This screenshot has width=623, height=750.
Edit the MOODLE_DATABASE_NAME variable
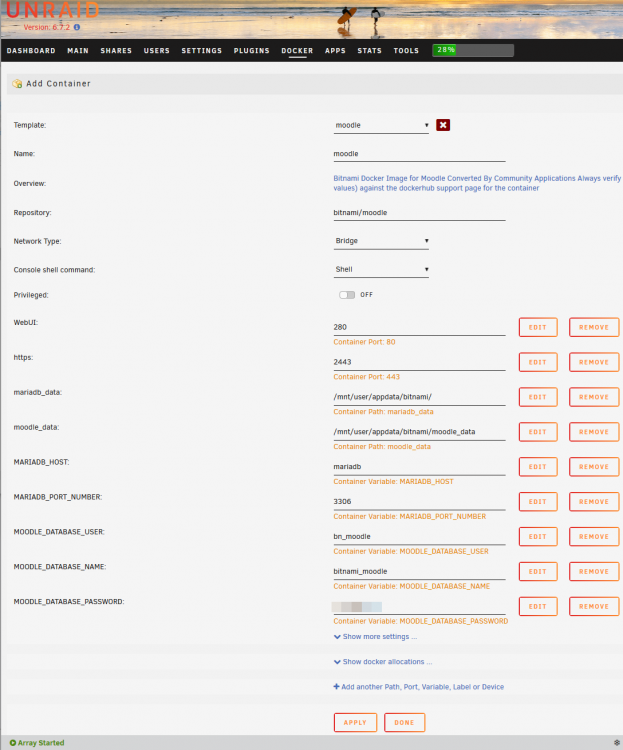pyautogui.click(x=538, y=572)
